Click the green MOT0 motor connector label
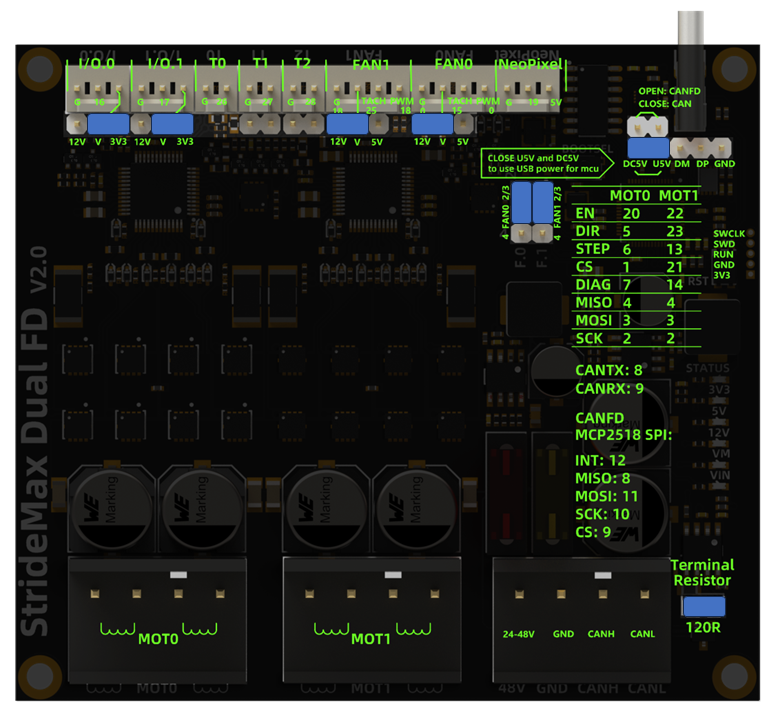This screenshot has height=720, width=780. coord(158,639)
